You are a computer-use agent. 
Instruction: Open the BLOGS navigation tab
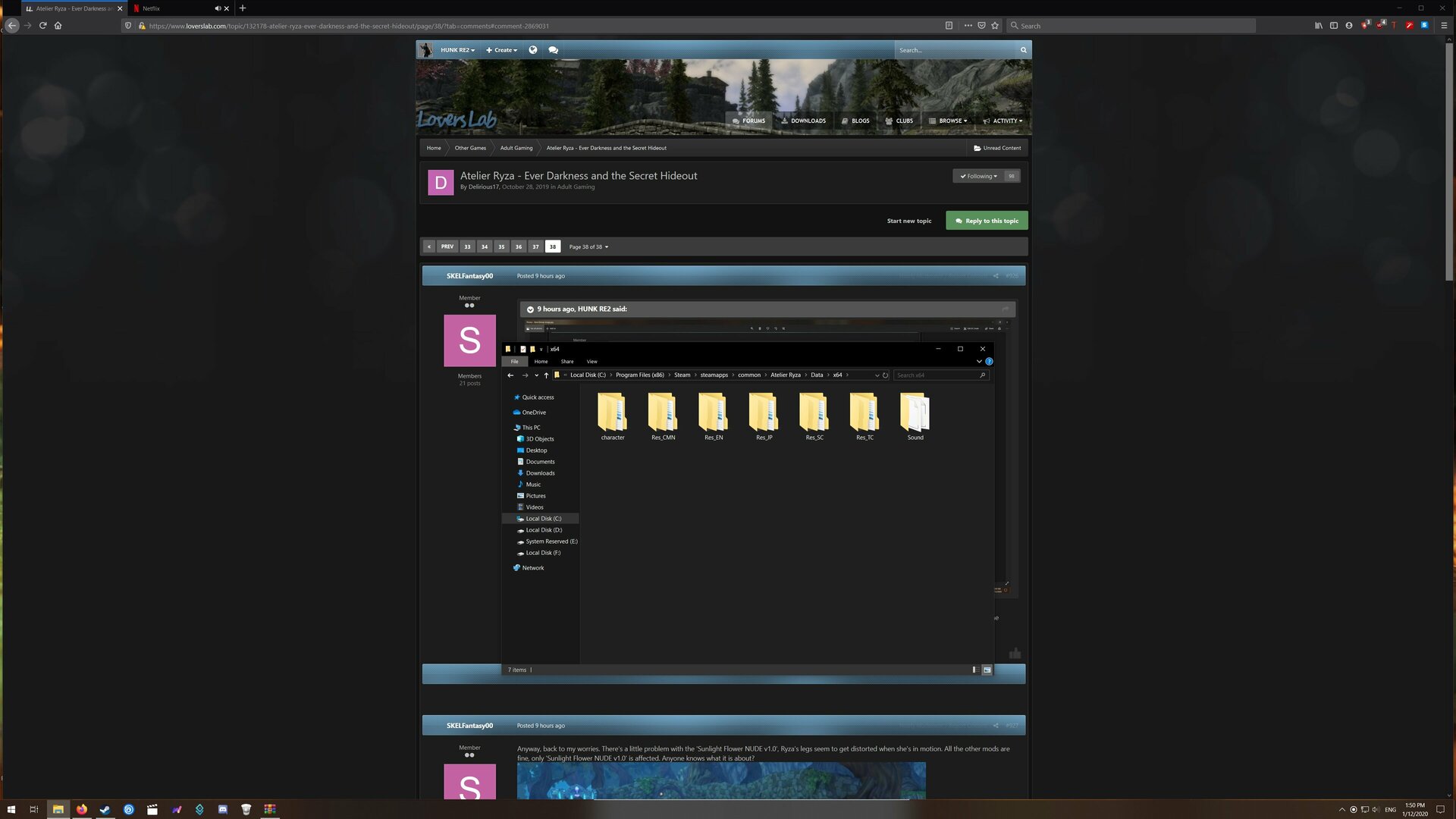point(856,121)
